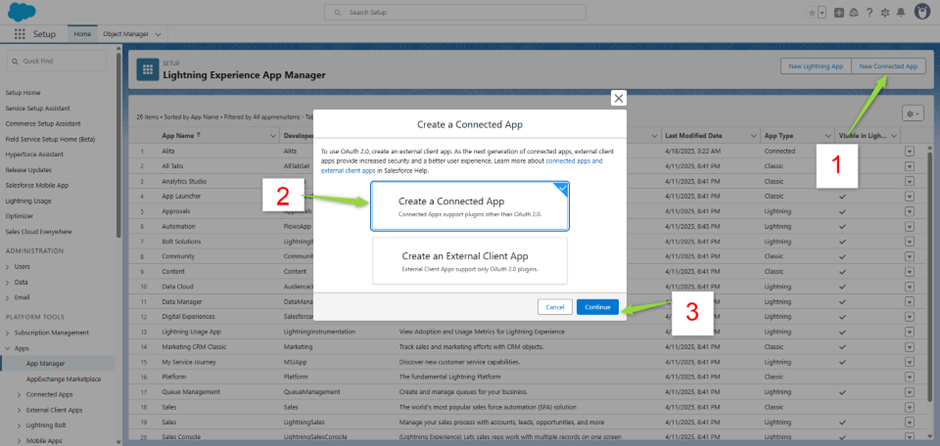This screenshot has height=446, width=940.
Task: Click the Queue Management app name
Action: 191,391
